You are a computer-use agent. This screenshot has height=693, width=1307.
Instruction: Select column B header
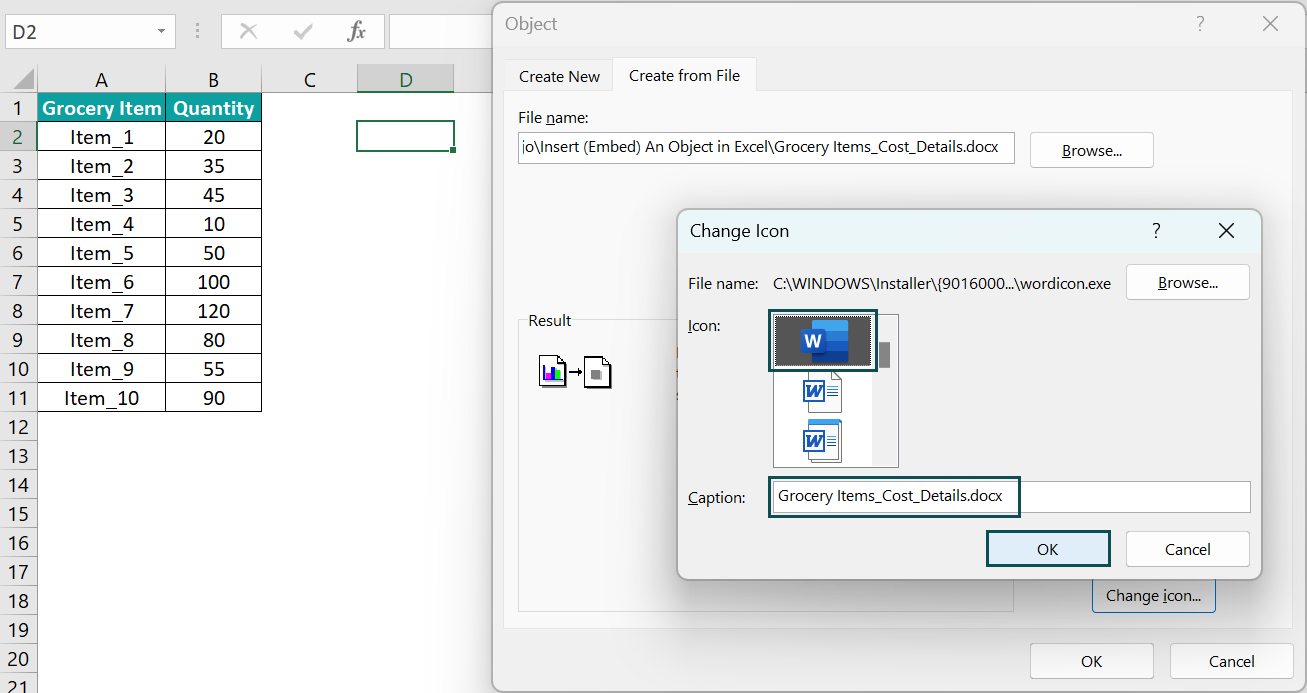tap(213, 79)
